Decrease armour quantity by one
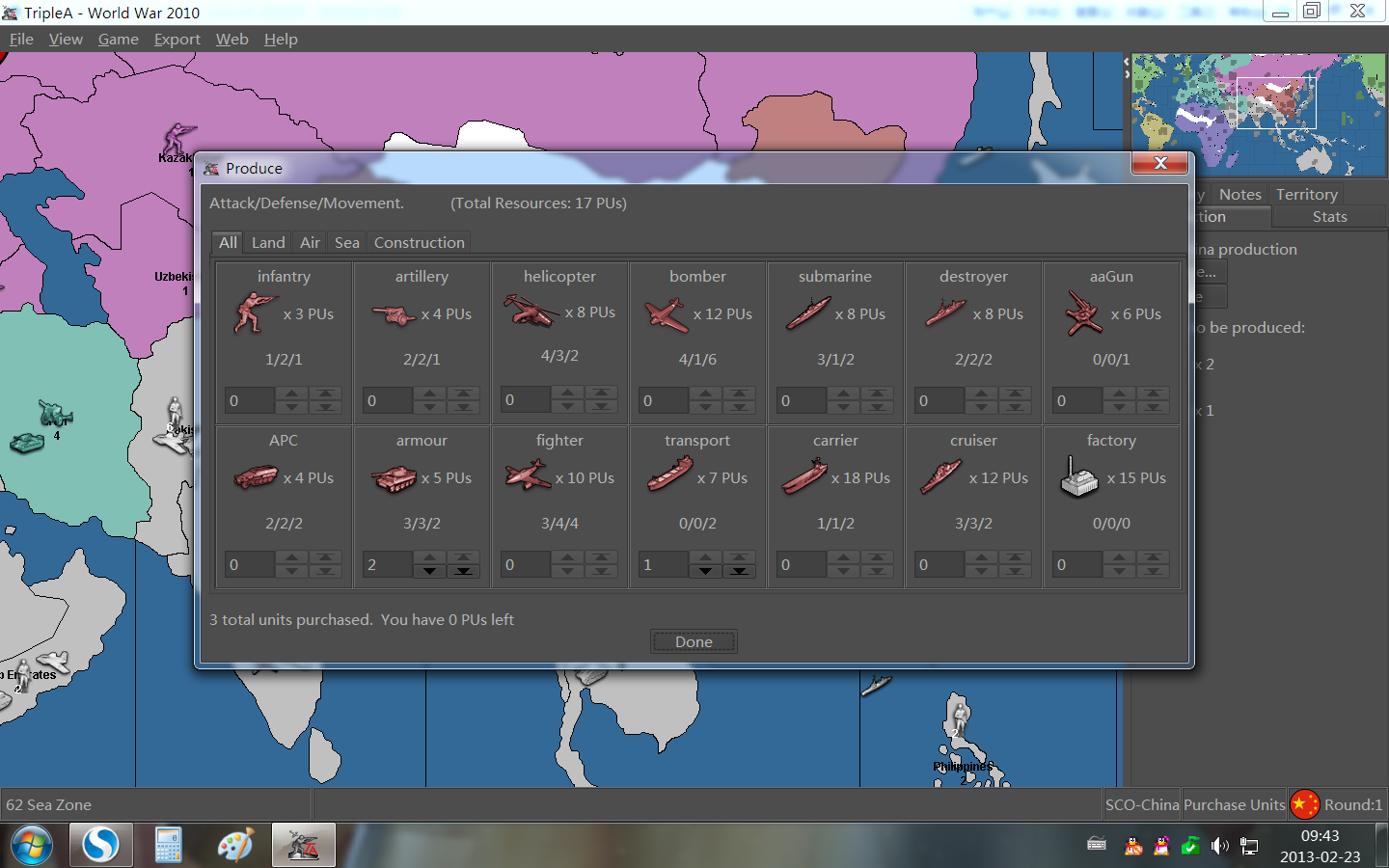Image resolution: width=1389 pixels, height=868 pixels. pos(429,571)
